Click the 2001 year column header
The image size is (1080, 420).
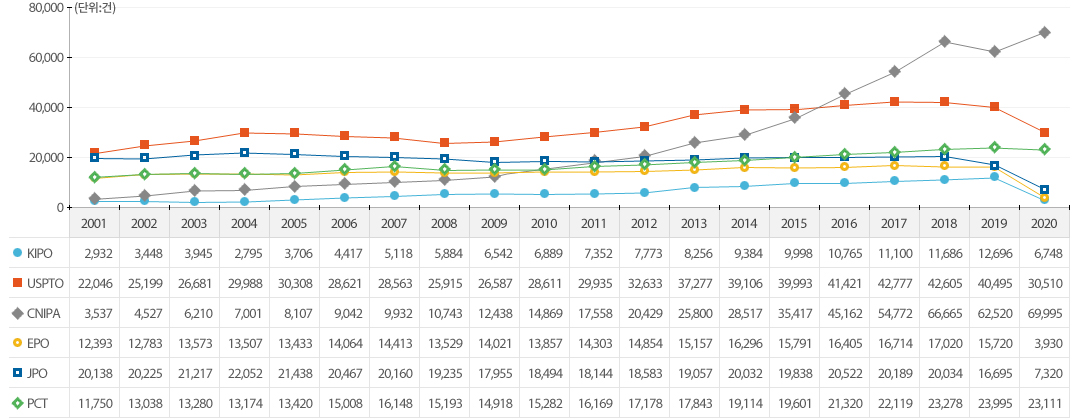(95, 226)
